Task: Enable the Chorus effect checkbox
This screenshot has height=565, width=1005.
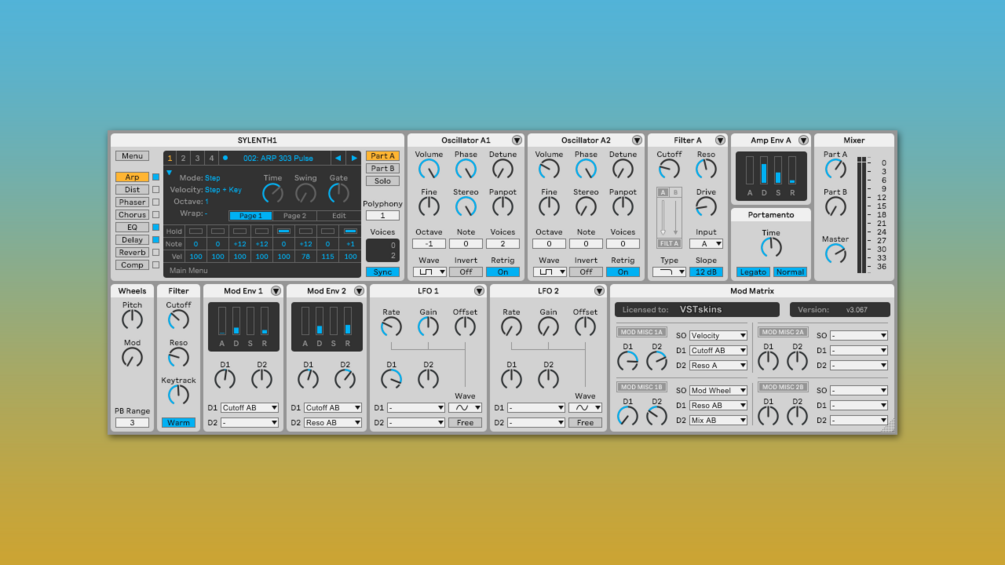Action: [156, 215]
